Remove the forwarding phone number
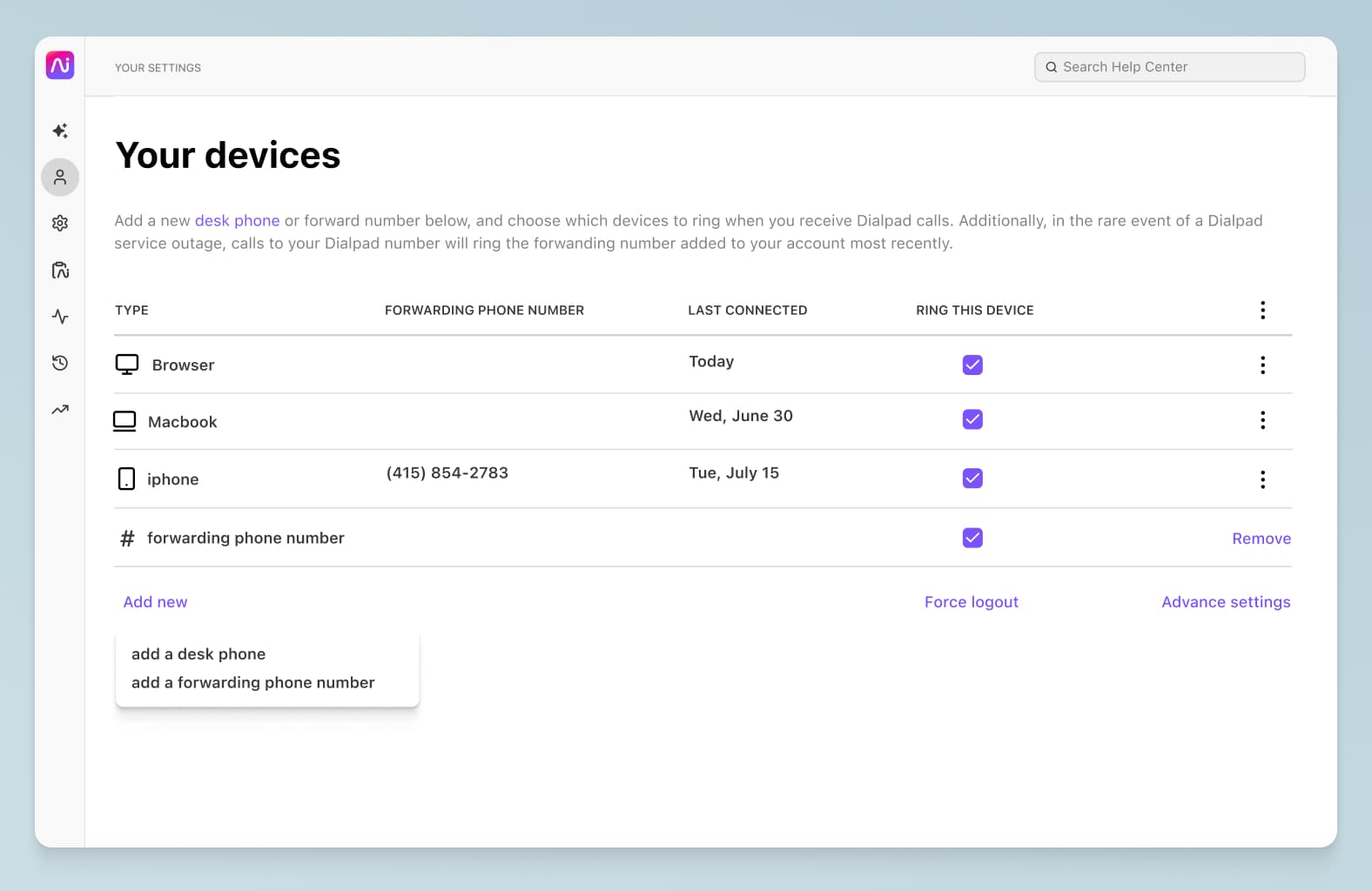This screenshot has height=891, width=1372. coord(1261,539)
